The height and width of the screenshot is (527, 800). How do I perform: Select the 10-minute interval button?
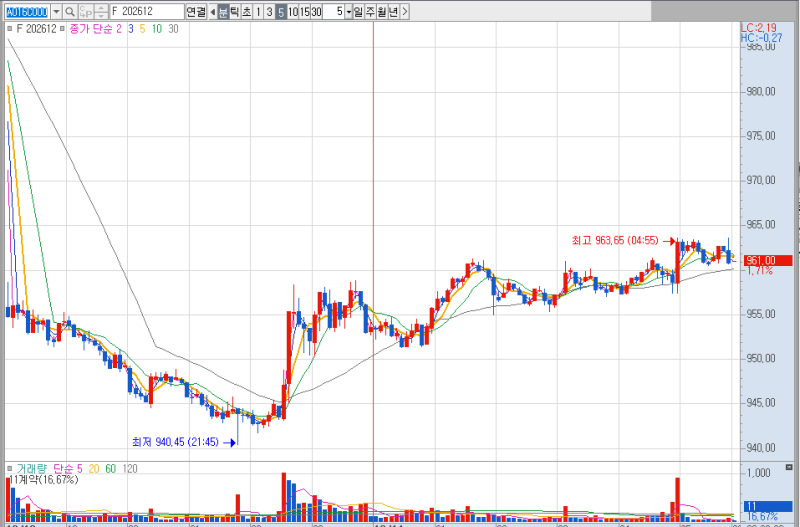(293, 11)
